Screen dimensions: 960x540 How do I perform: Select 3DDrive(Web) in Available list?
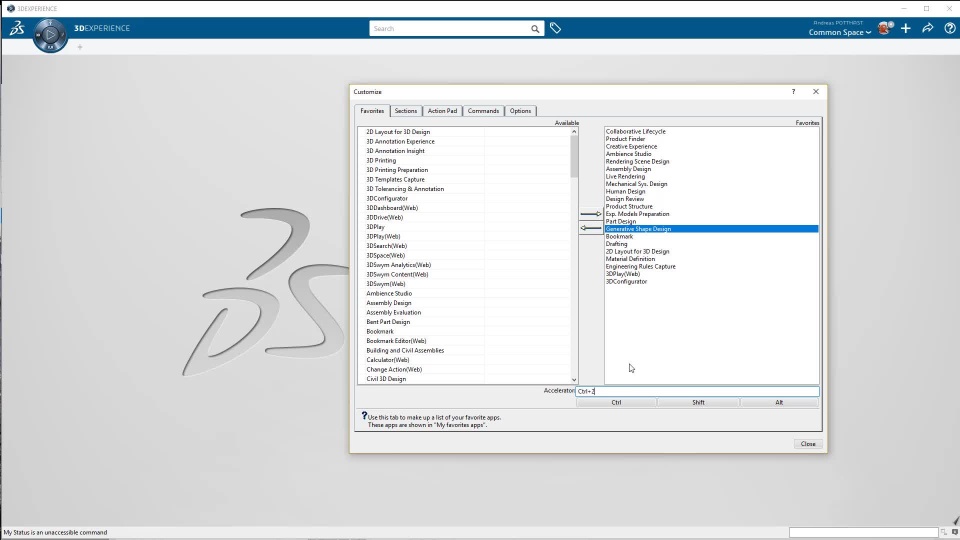384,217
